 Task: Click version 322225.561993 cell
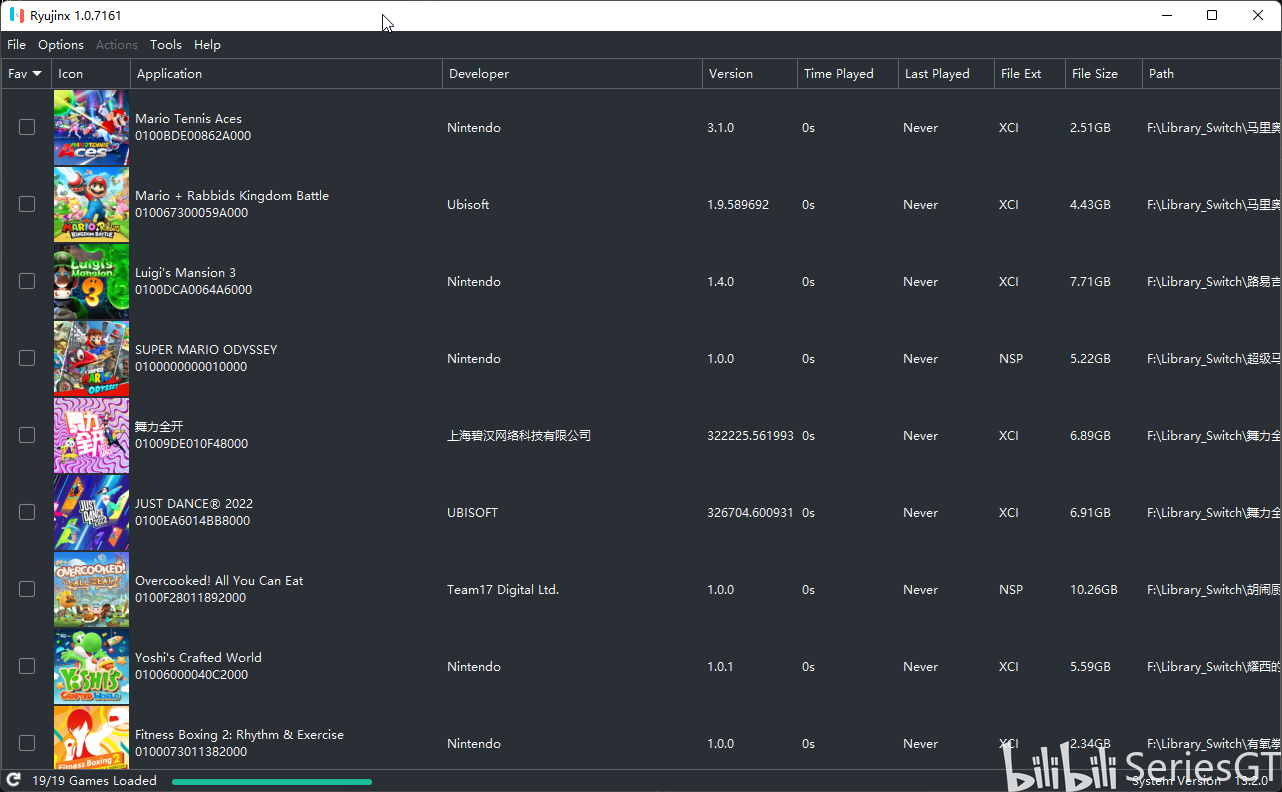(x=750, y=436)
